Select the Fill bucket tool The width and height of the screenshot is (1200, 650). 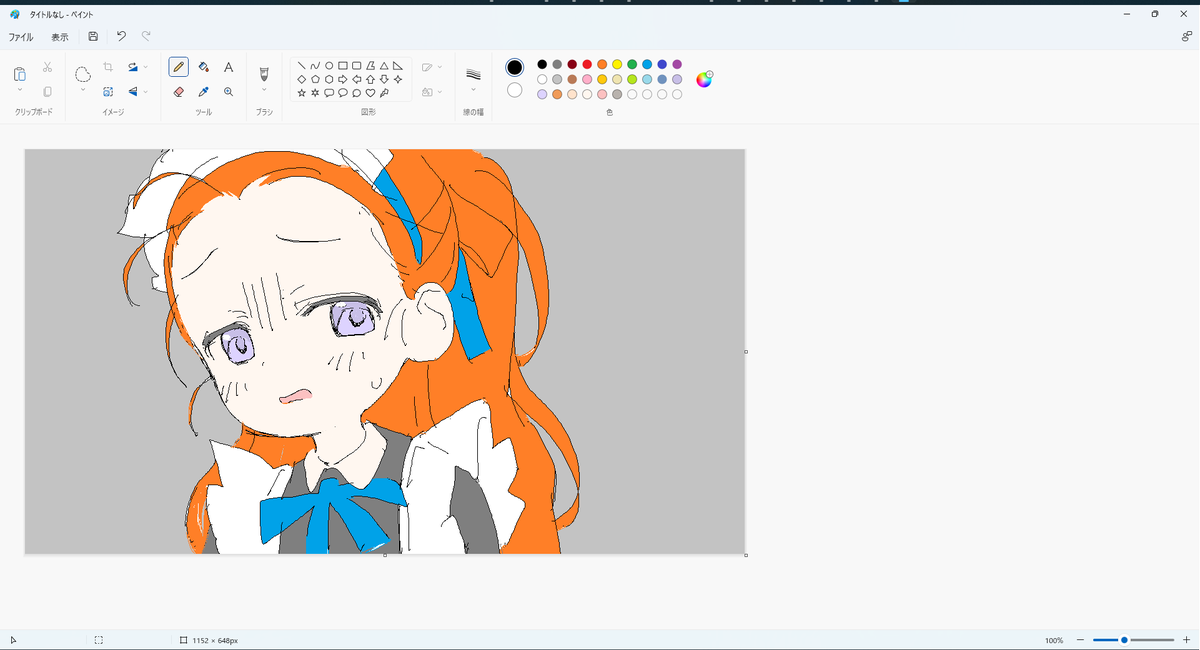[x=204, y=67]
